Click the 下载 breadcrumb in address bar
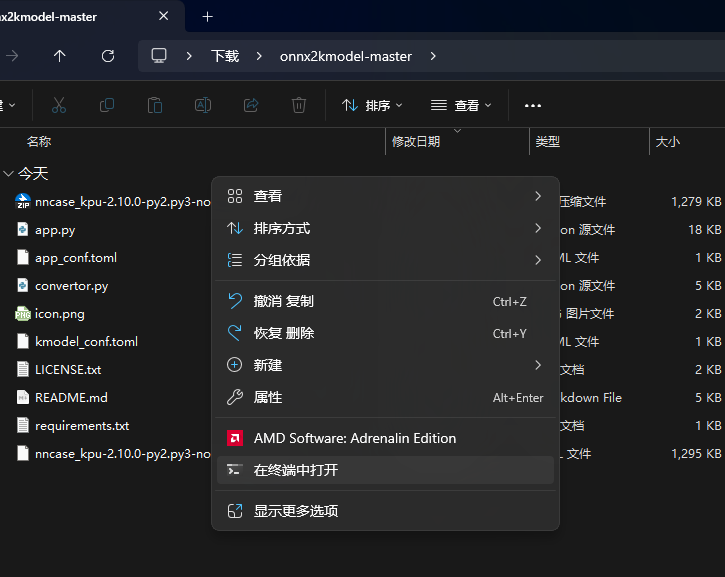Viewport: 725px width, 577px height. point(225,56)
